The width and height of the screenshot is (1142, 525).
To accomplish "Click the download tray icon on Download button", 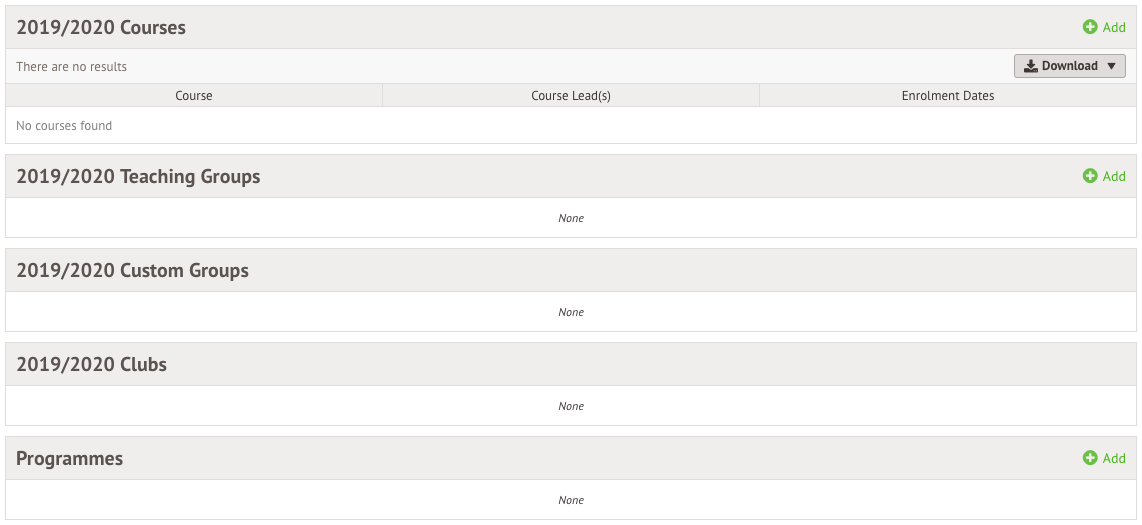I will point(1031,66).
